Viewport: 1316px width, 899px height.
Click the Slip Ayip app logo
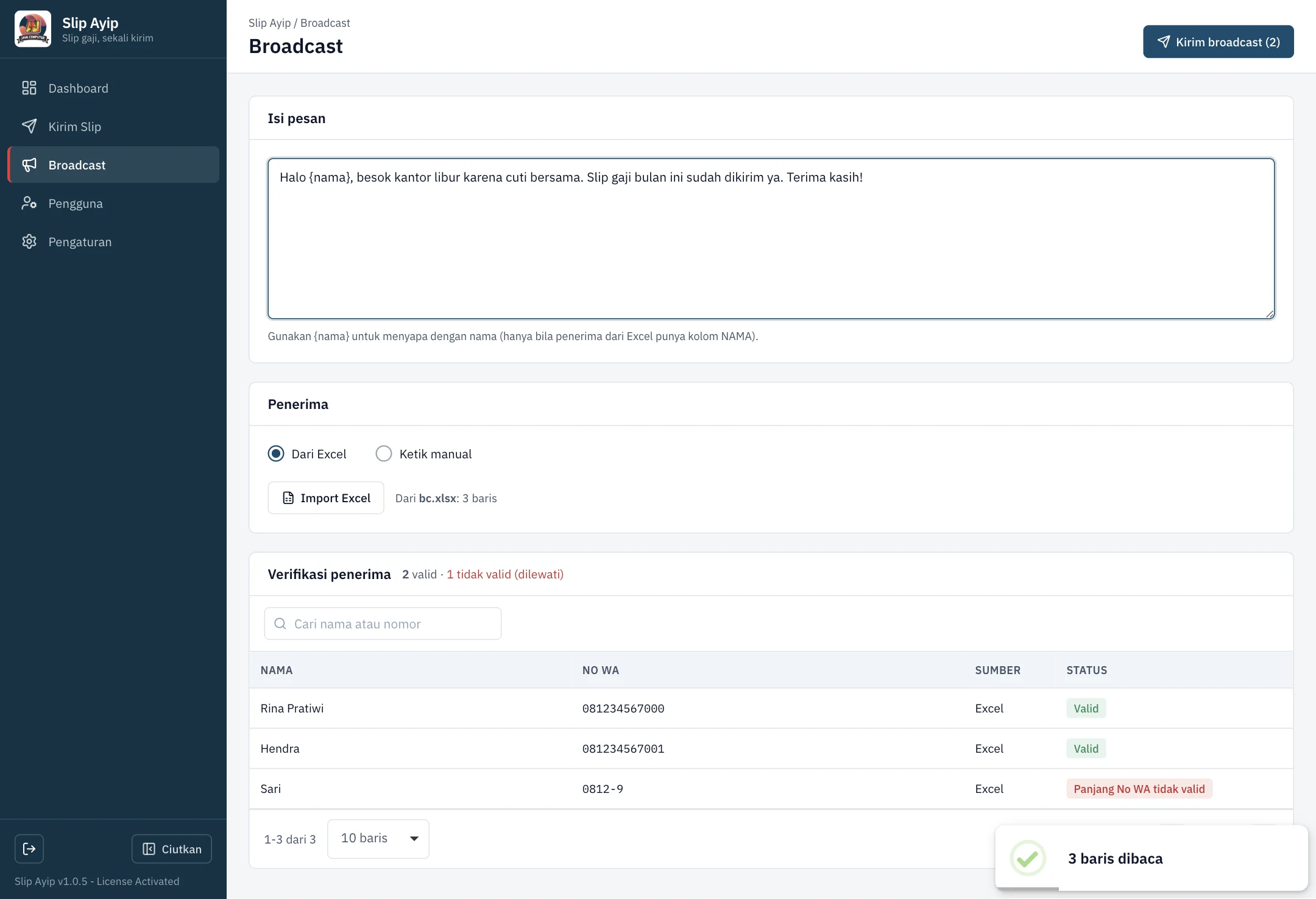click(33, 29)
